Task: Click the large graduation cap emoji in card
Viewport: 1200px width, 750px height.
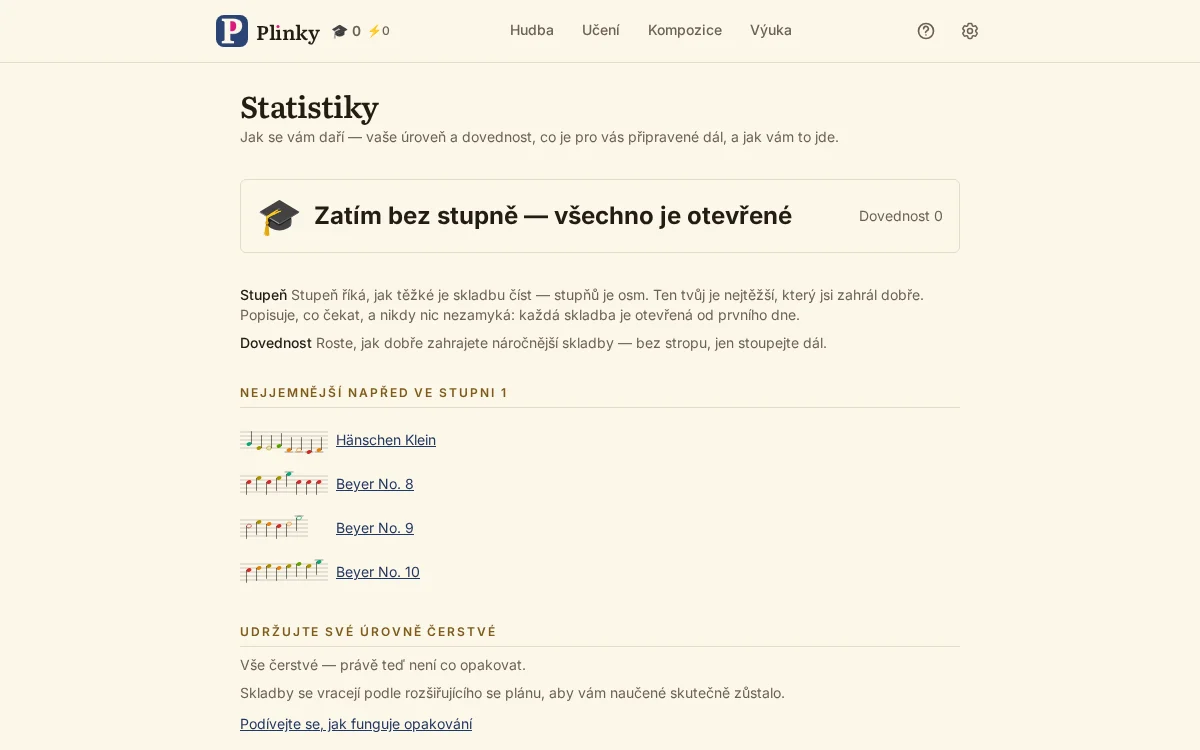Action: [279, 216]
